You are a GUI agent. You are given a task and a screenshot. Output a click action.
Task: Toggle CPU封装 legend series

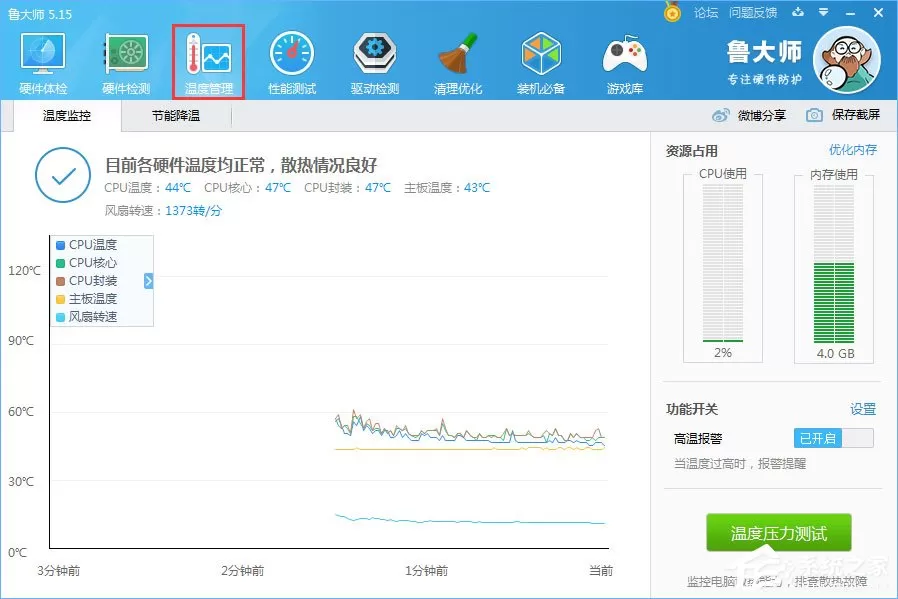[86, 281]
